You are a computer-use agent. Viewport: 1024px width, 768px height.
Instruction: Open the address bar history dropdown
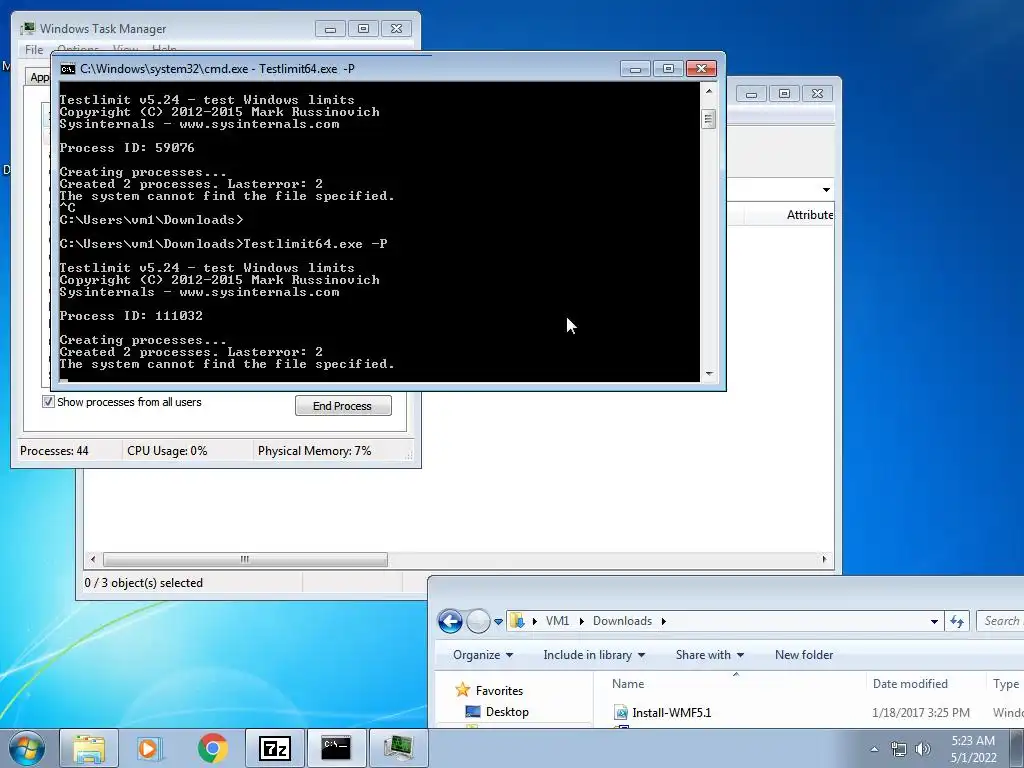pos(934,622)
